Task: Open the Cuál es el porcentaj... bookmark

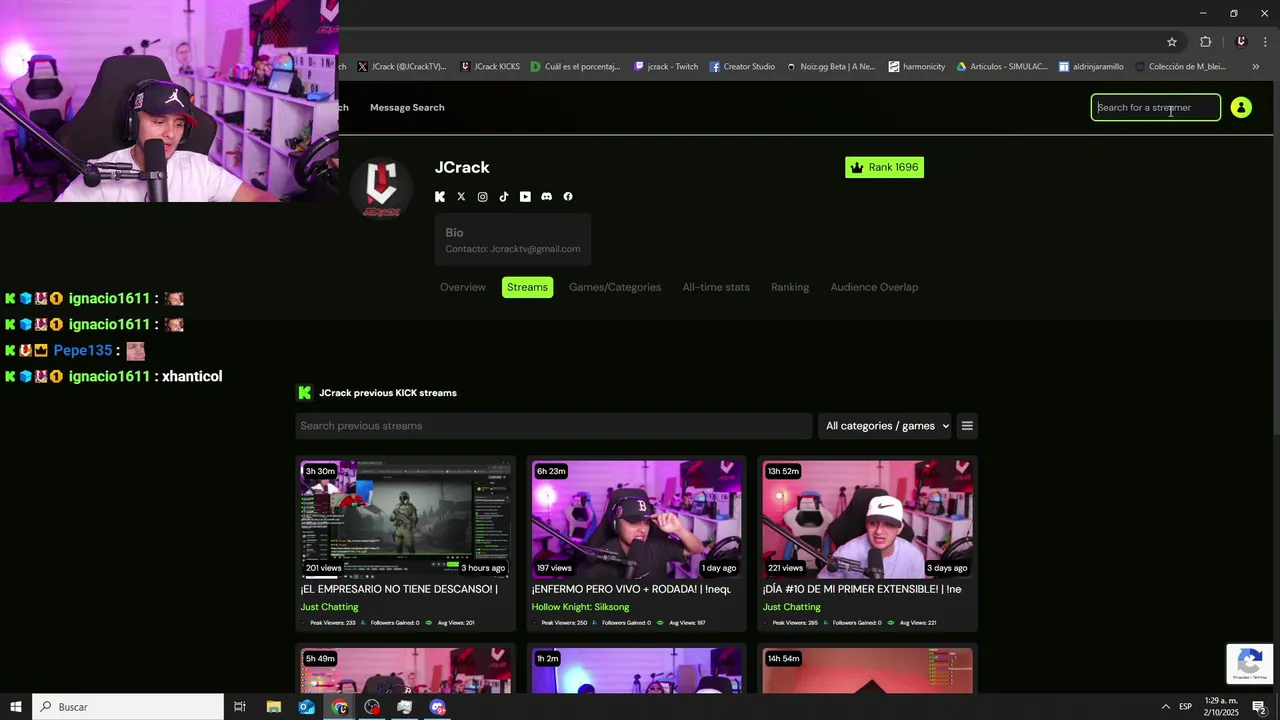Action: point(576,67)
